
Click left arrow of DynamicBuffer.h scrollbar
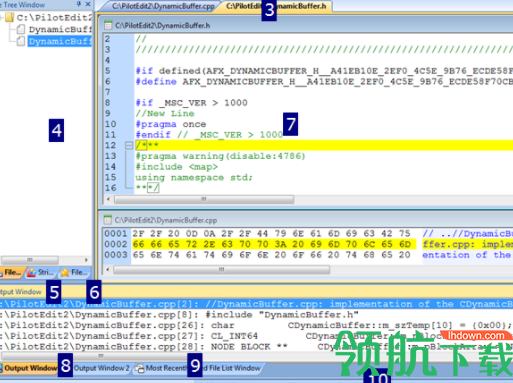108,199
